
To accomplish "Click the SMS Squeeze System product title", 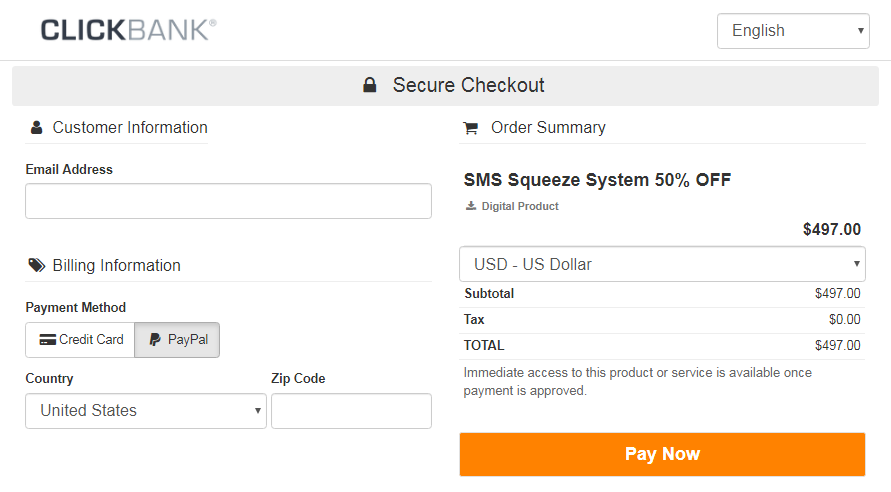I will click(x=597, y=181).
